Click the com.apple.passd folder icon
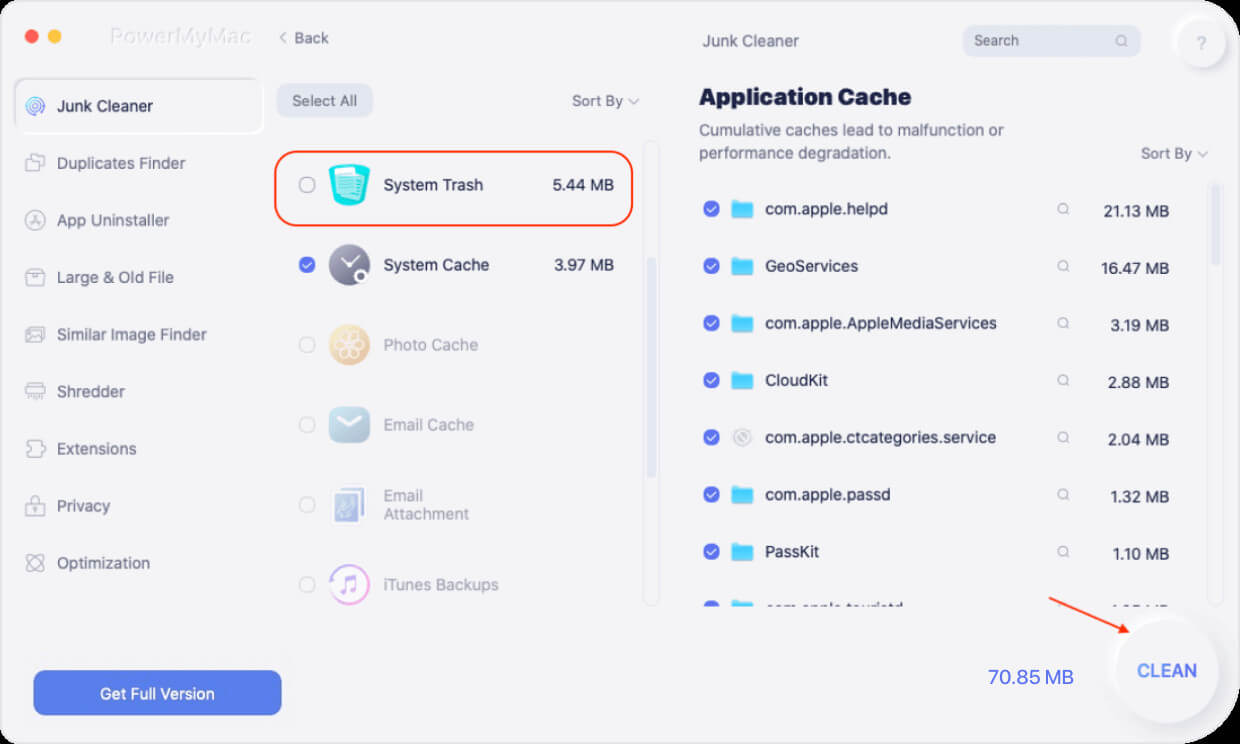 pos(741,494)
